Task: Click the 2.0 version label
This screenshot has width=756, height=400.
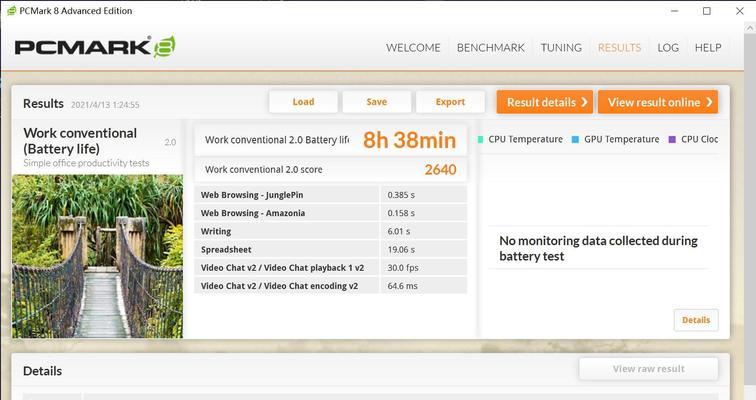Action: pos(170,142)
